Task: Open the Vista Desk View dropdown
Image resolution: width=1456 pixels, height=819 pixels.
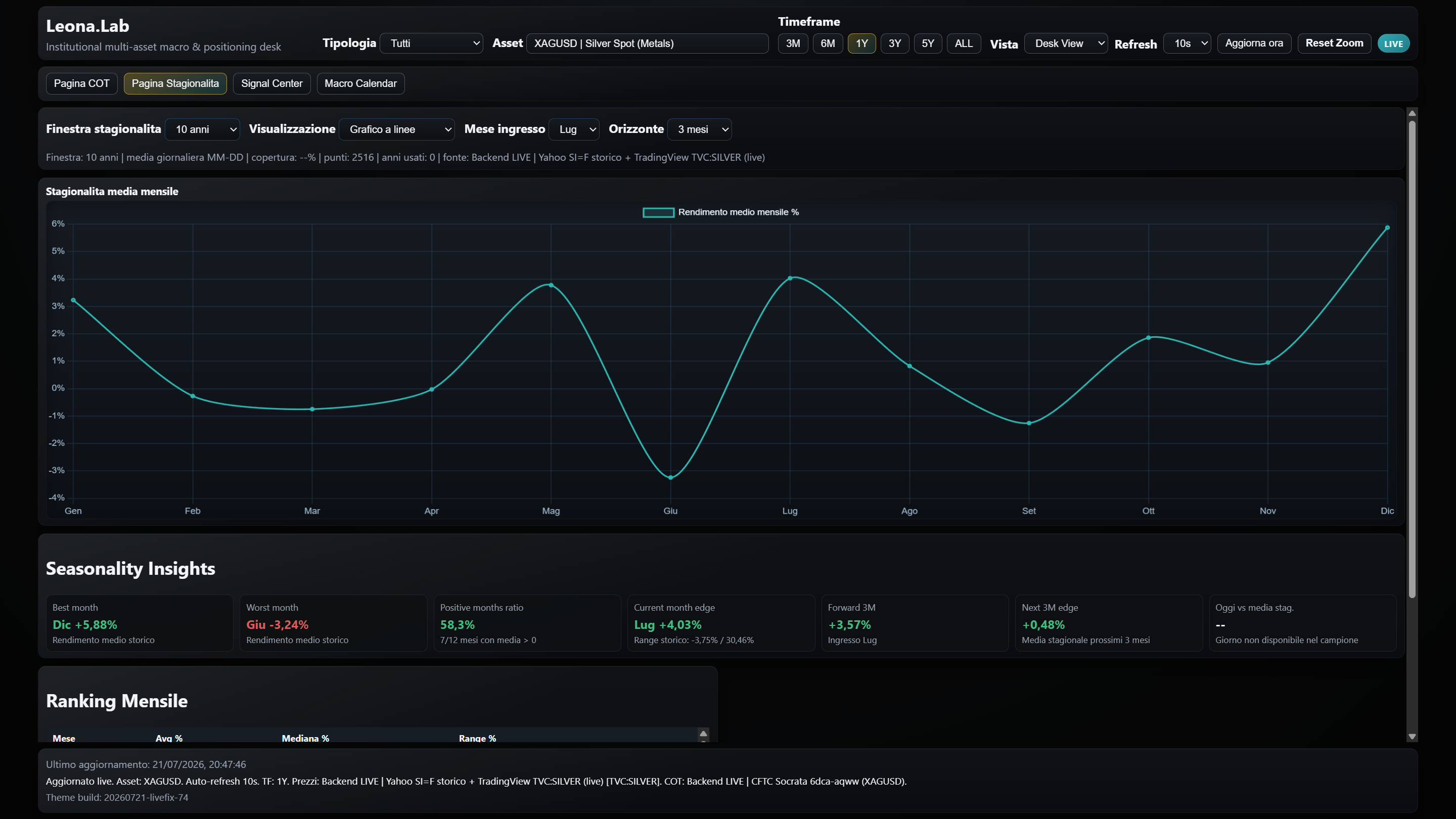Action: (1066, 43)
